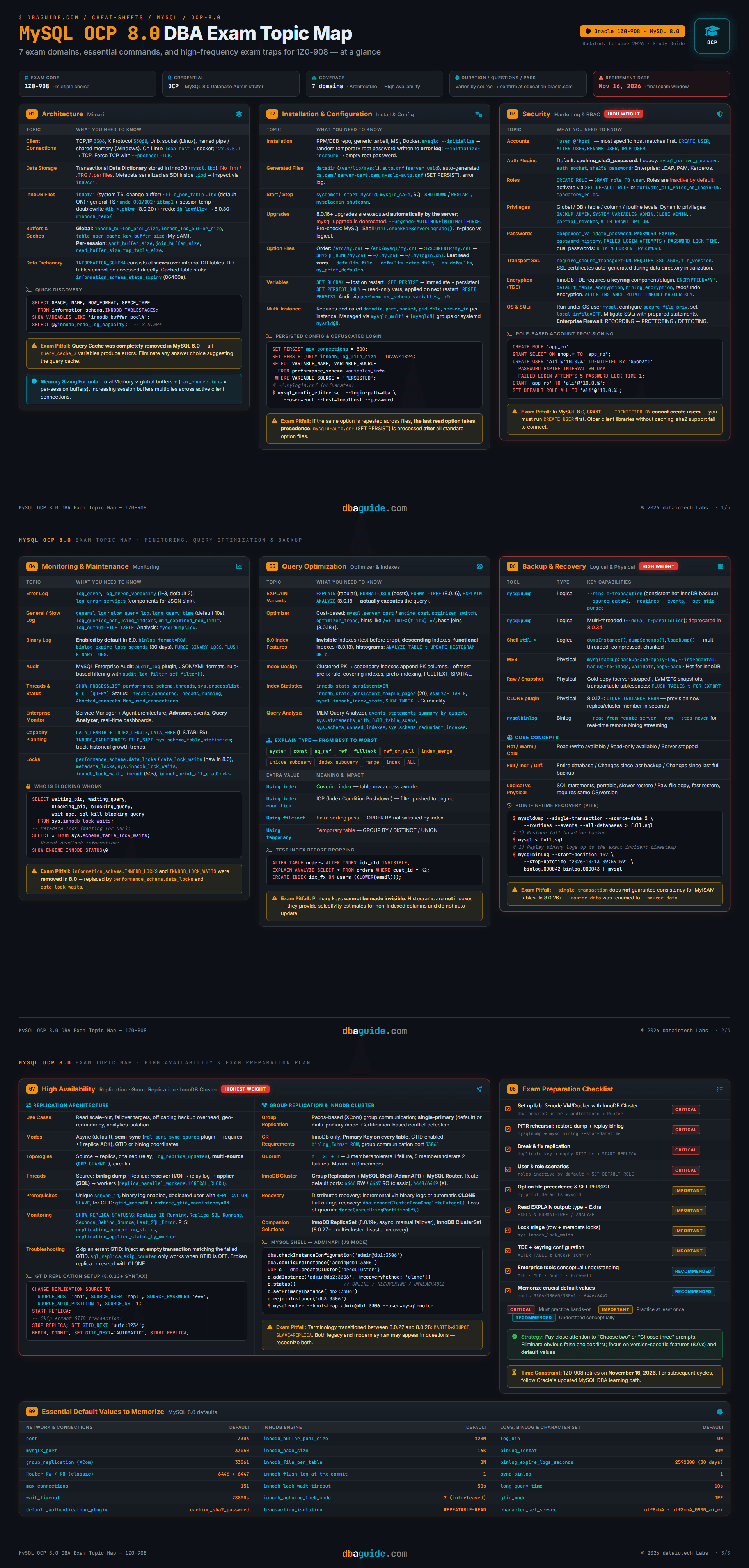Click the HIGHEST WEIGHT badge on High Availability
749x1568 pixels.
[245, 1089]
